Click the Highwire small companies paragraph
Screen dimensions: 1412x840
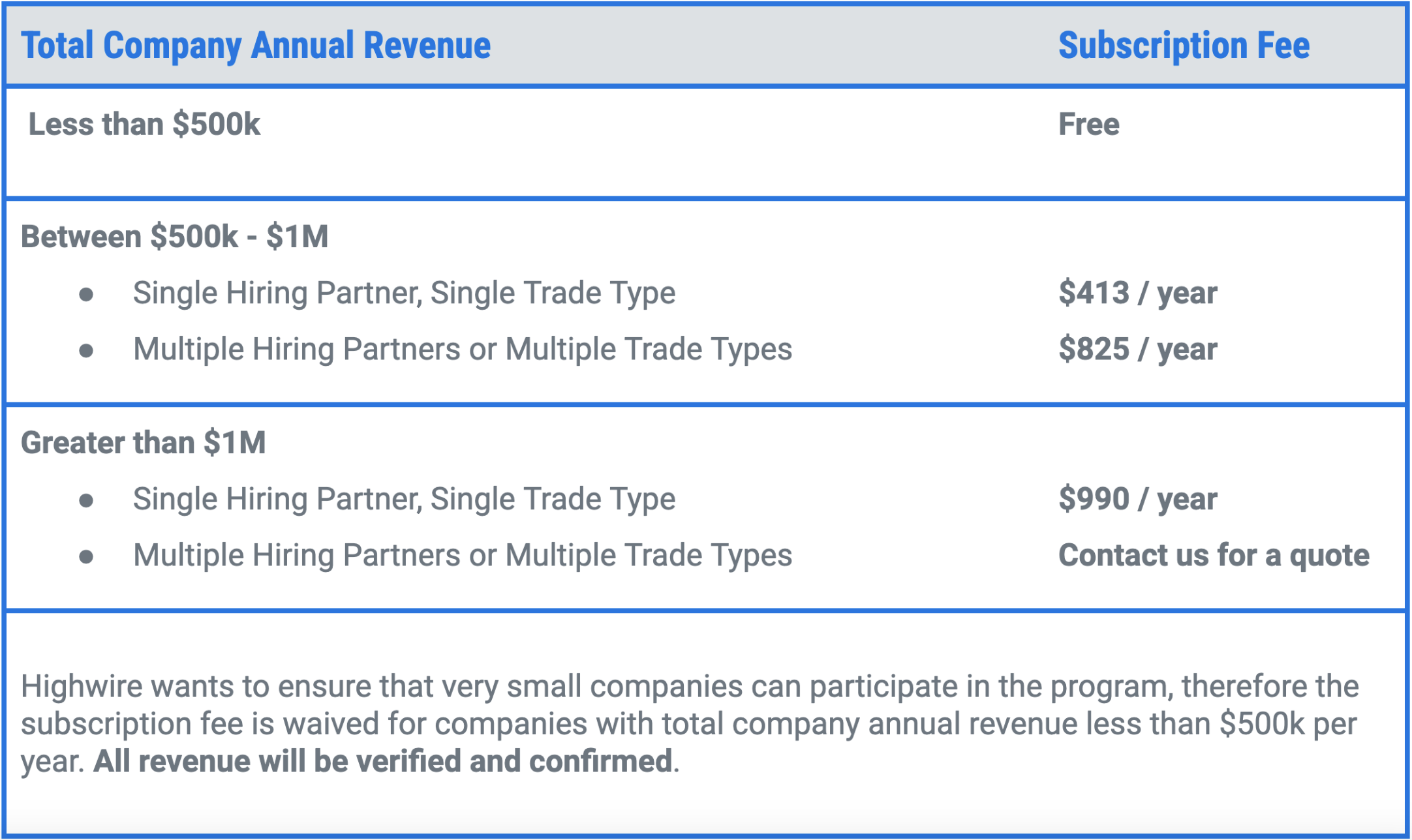(x=690, y=724)
